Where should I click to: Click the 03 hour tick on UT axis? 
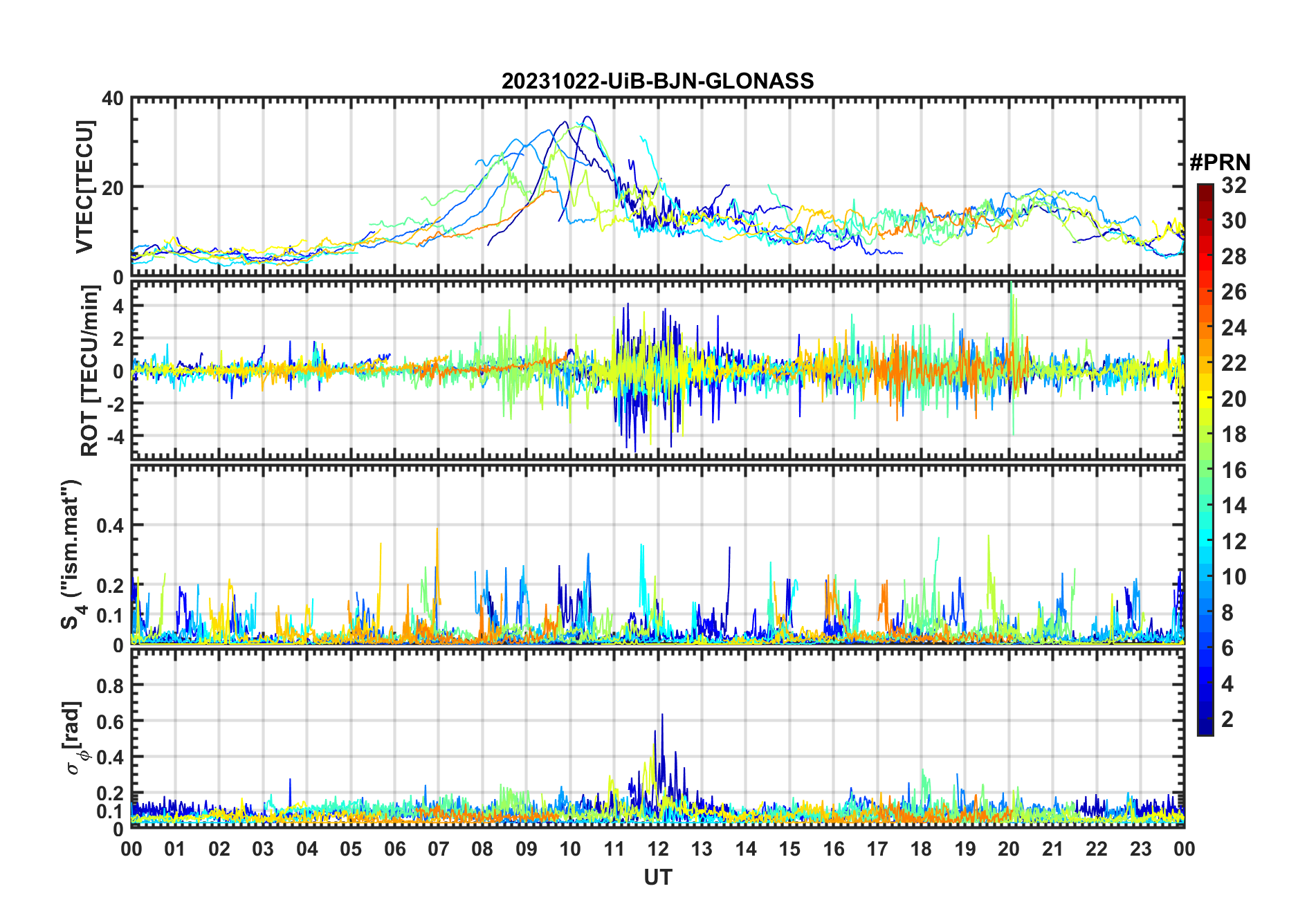coord(263,849)
